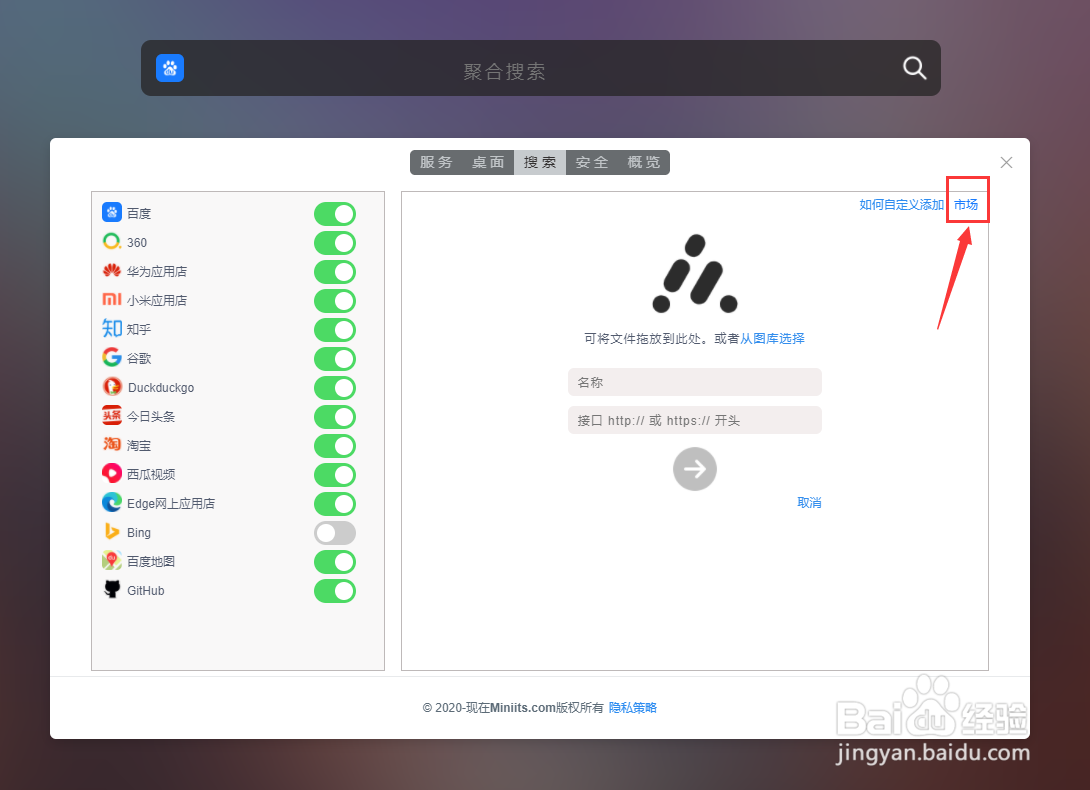Click the 聚合搜索 search box
The height and width of the screenshot is (790, 1090).
click(540, 68)
